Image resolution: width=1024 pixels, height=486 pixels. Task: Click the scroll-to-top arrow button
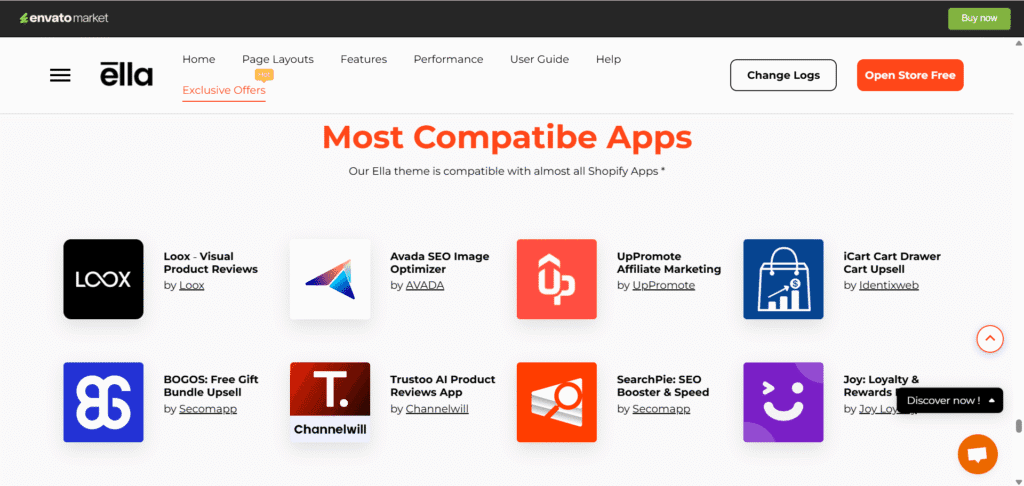(990, 339)
